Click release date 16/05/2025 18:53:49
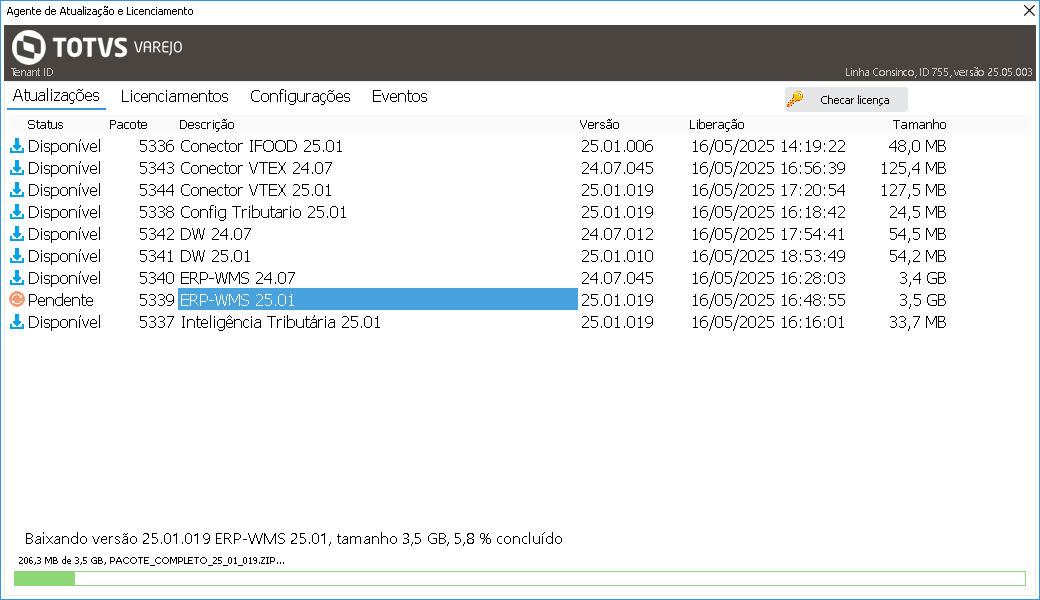1040x600 pixels. (x=768, y=255)
